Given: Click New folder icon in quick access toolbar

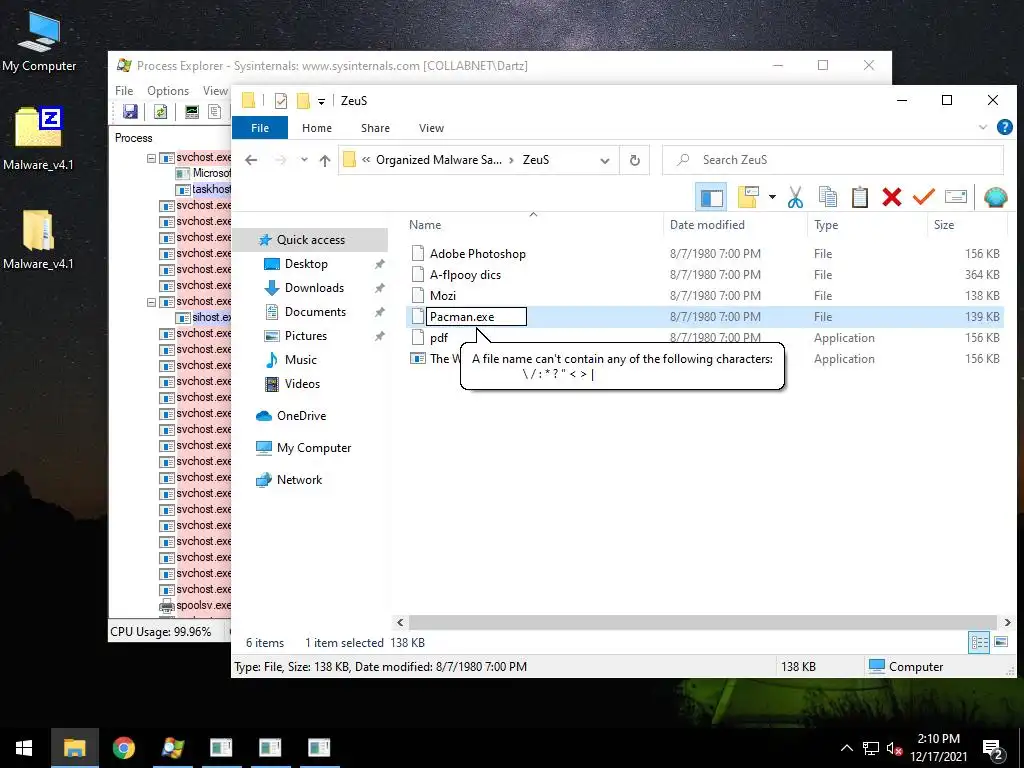Looking at the screenshot, I should (303, 101).
